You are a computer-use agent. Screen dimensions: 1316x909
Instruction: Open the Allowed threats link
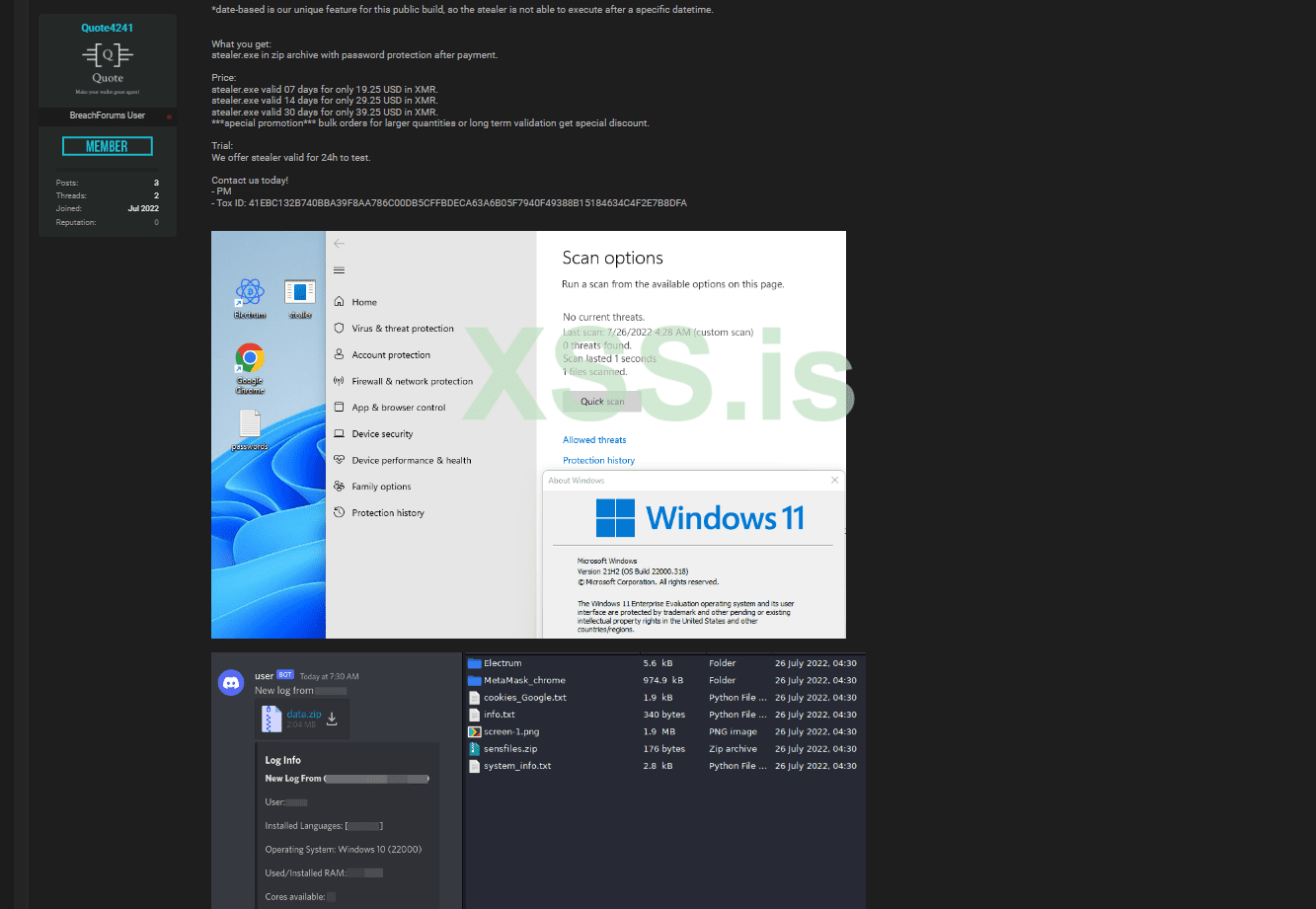(x=594, y=440)
